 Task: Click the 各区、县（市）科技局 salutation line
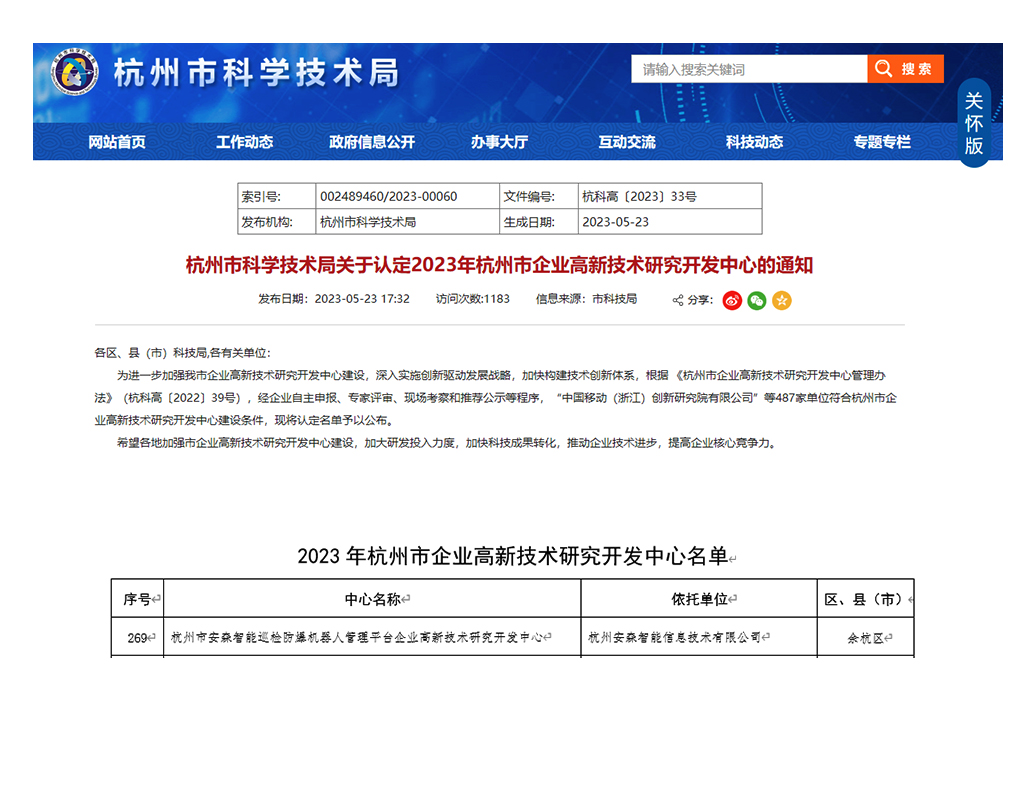[182, 353]
